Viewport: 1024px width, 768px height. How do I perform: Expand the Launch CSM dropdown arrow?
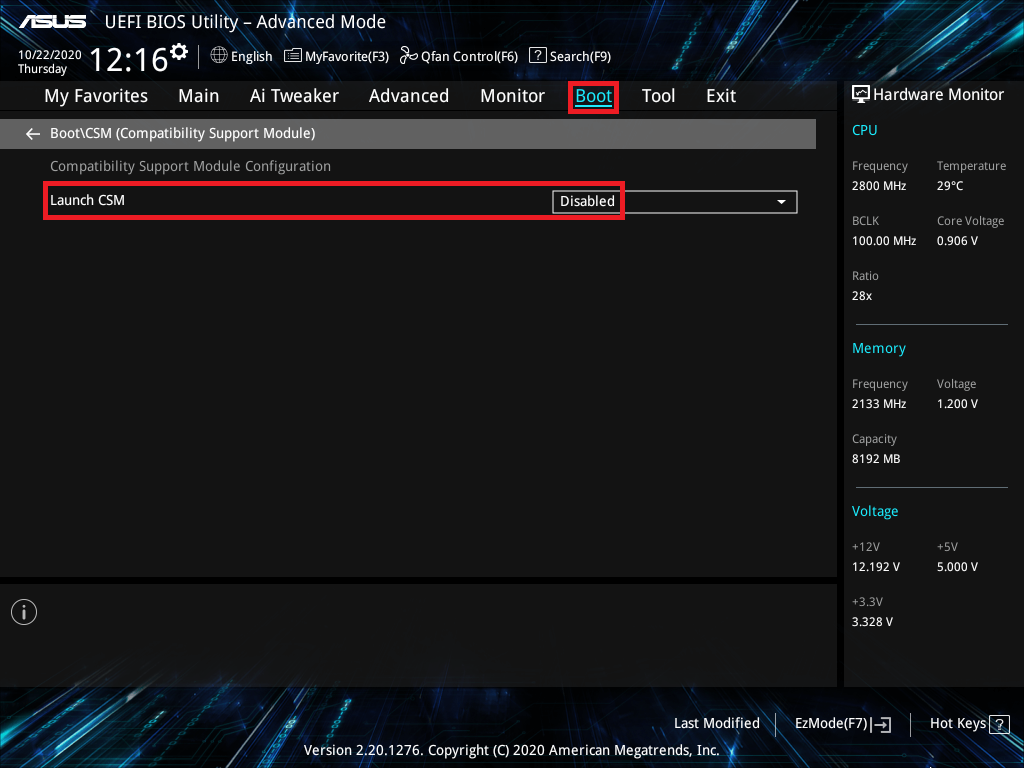(781, 202)
